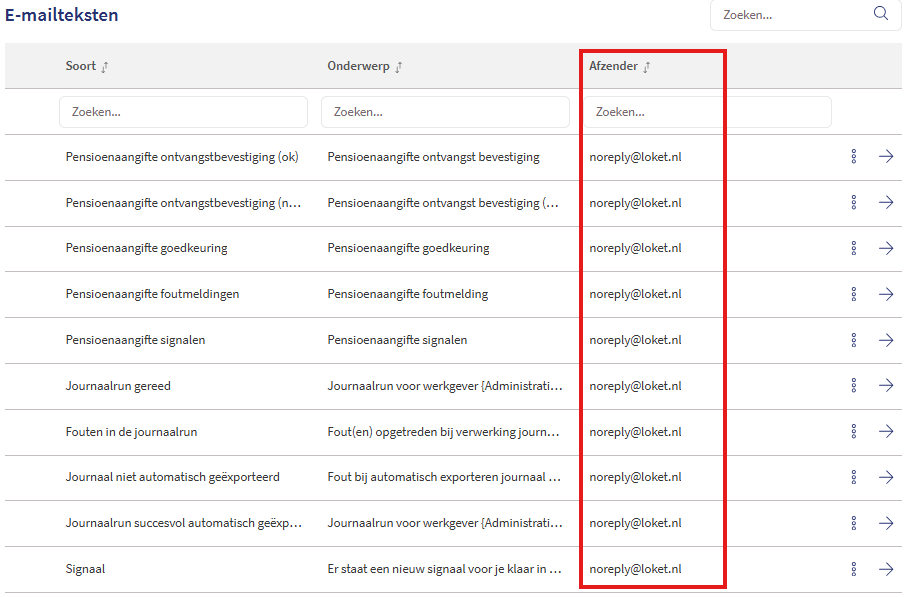
Task: Select 'Pensioenaangifte goedkeuring' Soort cell
Action: click(x=147, y=248)
